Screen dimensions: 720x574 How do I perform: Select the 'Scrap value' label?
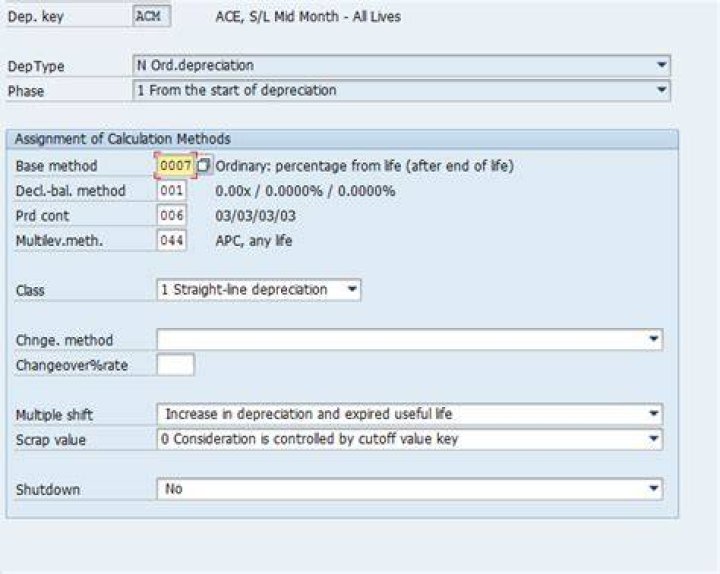(51, 440)
